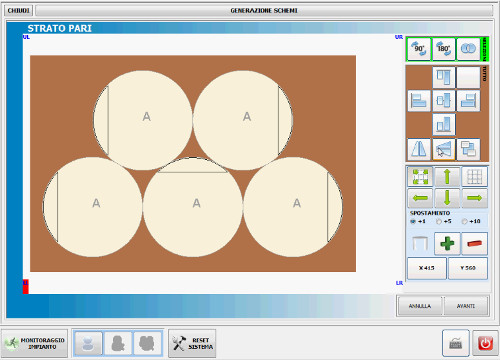This screenshot has height=360, width=500.
Task: Align selected items to the right
Action: 468,101
